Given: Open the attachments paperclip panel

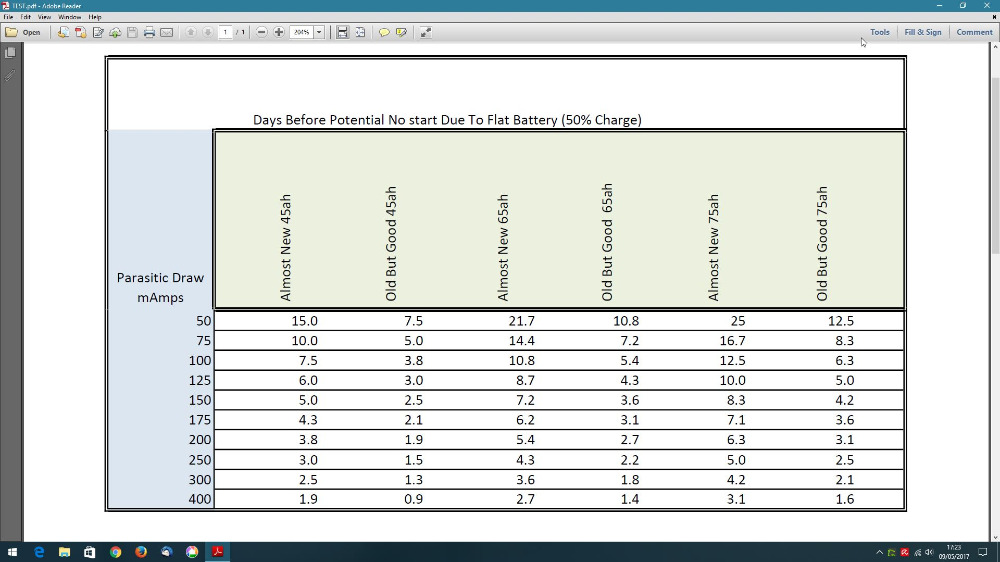Looking at the screenshot, I should click(10, 75).
